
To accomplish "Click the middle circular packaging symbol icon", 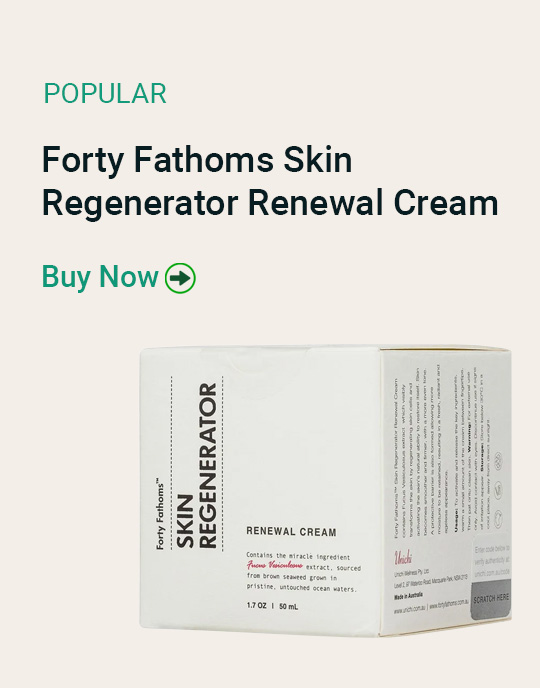I will (498, 490).
